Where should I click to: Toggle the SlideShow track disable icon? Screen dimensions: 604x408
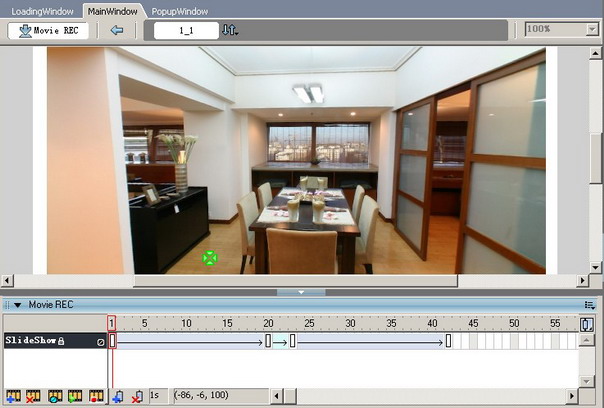point(101,342)
